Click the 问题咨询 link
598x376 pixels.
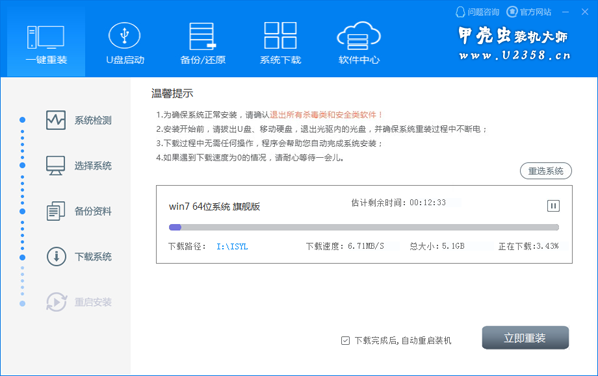coord(477,12)
